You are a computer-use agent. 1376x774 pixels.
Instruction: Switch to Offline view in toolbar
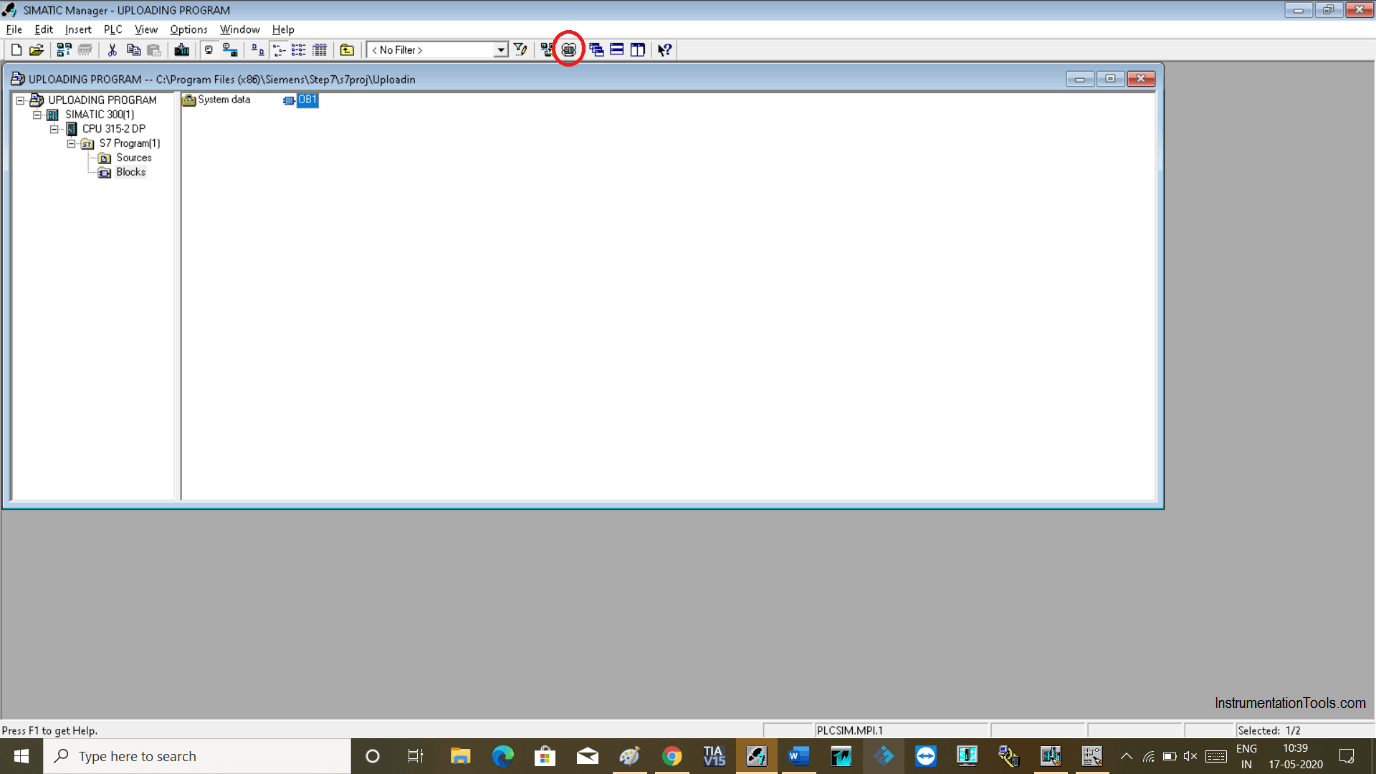pos(209,50)
